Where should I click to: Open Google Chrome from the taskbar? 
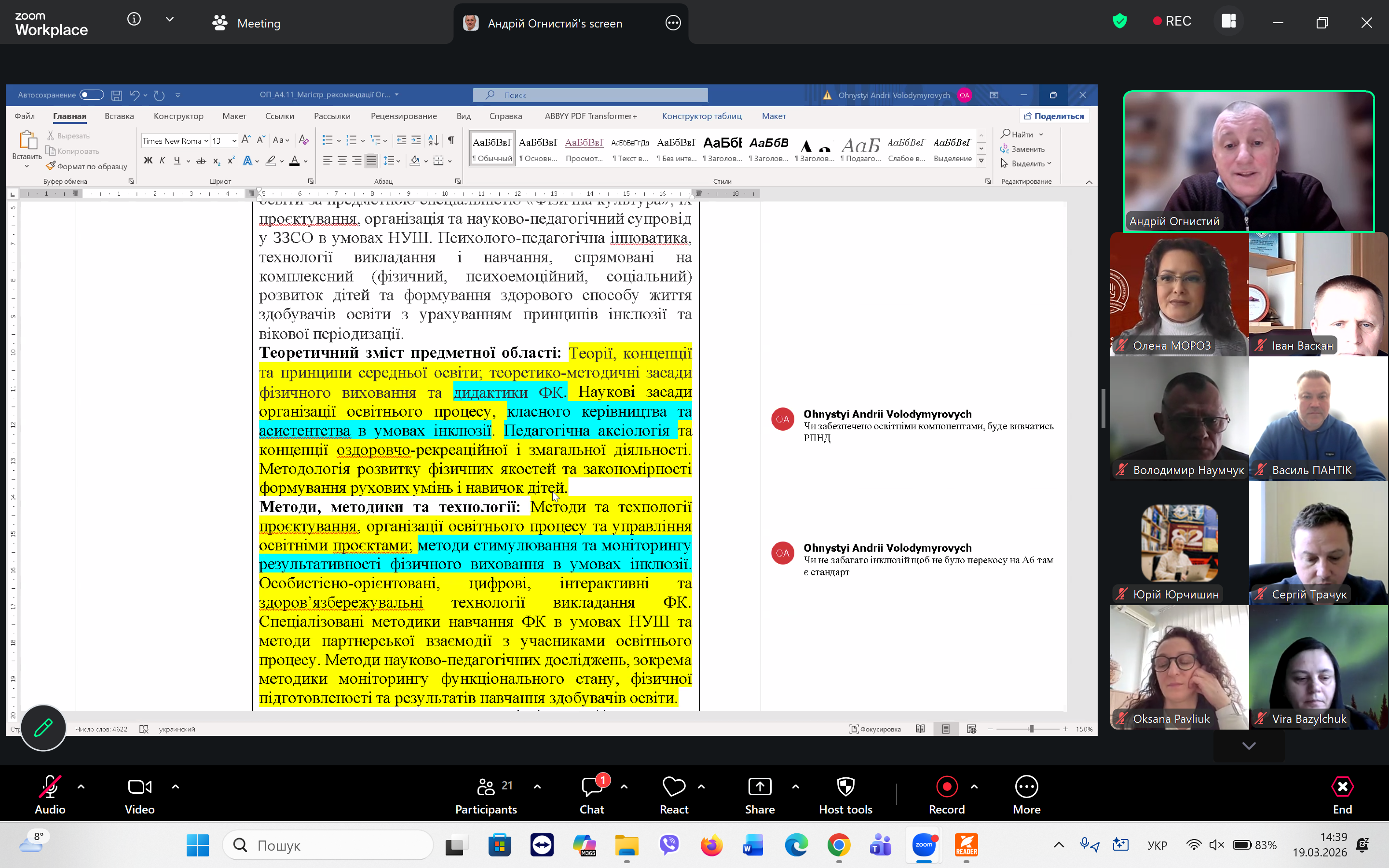pyautogui.click(x=839, y=845)
